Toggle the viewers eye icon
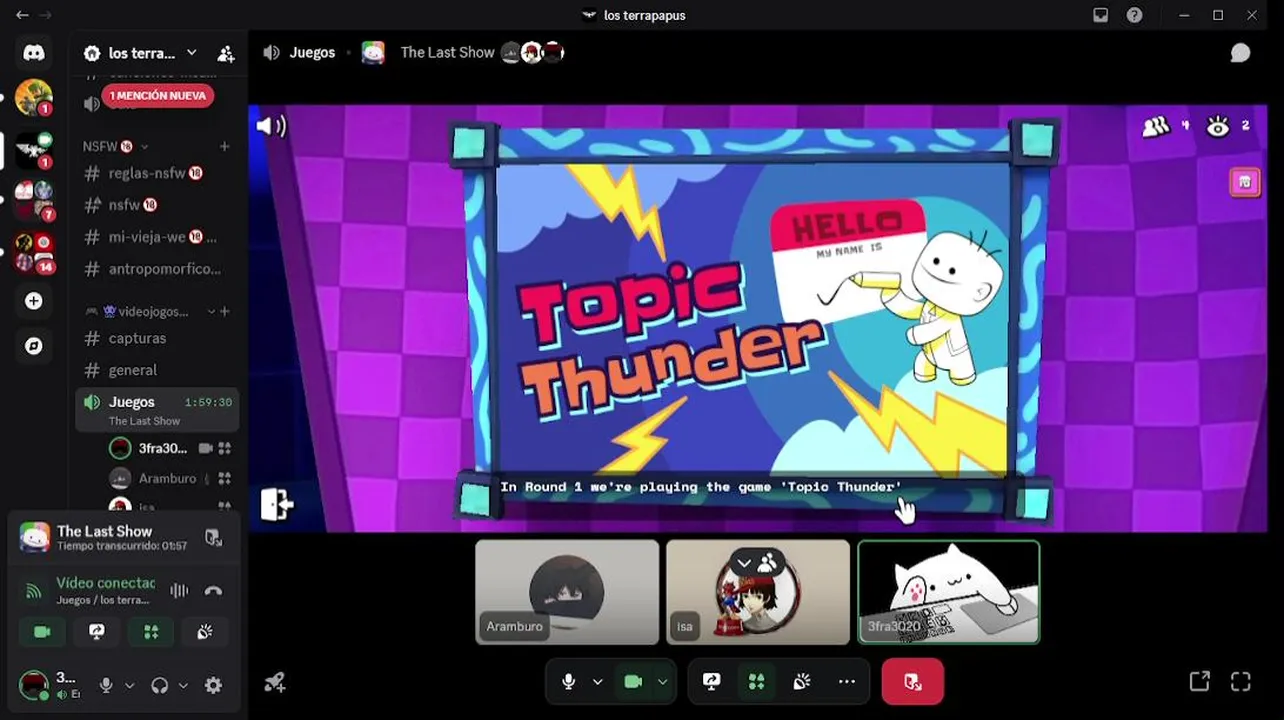This screenshot has height=720, width=1284. [x=1217, y=127]
